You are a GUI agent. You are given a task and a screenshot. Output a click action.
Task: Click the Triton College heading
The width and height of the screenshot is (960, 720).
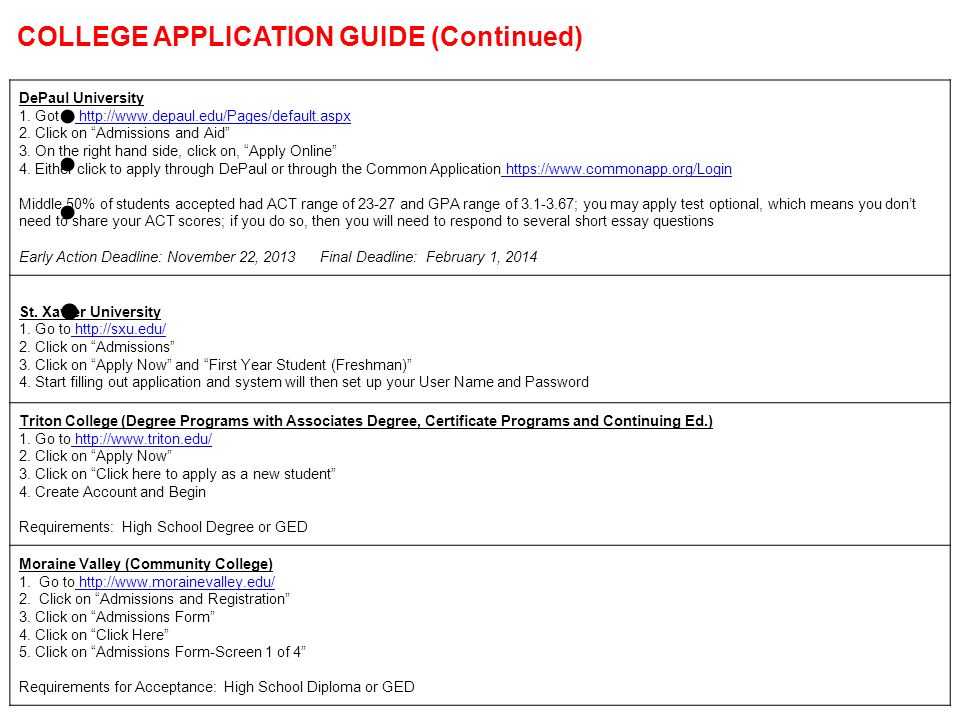pos(366,421)
